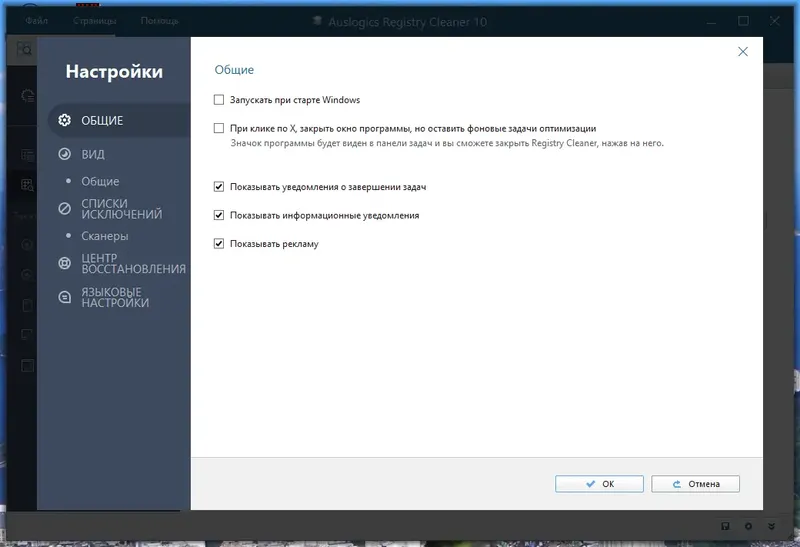This screenshot has height=547, width=800.
Task: Click the Значок программы будет виден hint text
Action: pos(447,143)
